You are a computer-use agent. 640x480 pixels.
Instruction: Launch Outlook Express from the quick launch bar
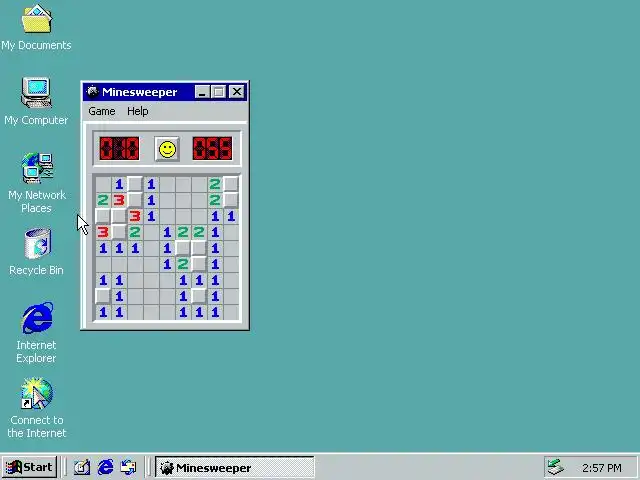coord(128,467)
